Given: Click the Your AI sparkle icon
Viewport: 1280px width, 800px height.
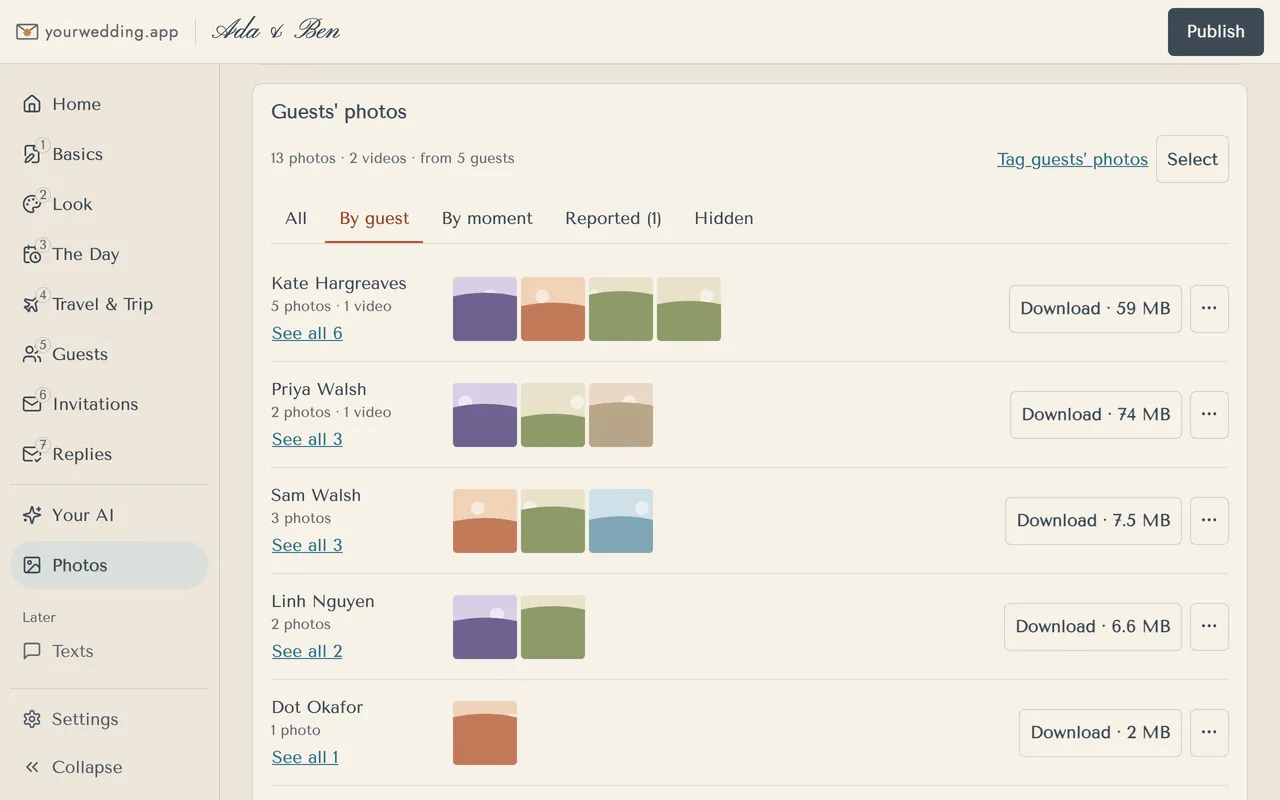Looking at the screenshot, I should (32, 515).
